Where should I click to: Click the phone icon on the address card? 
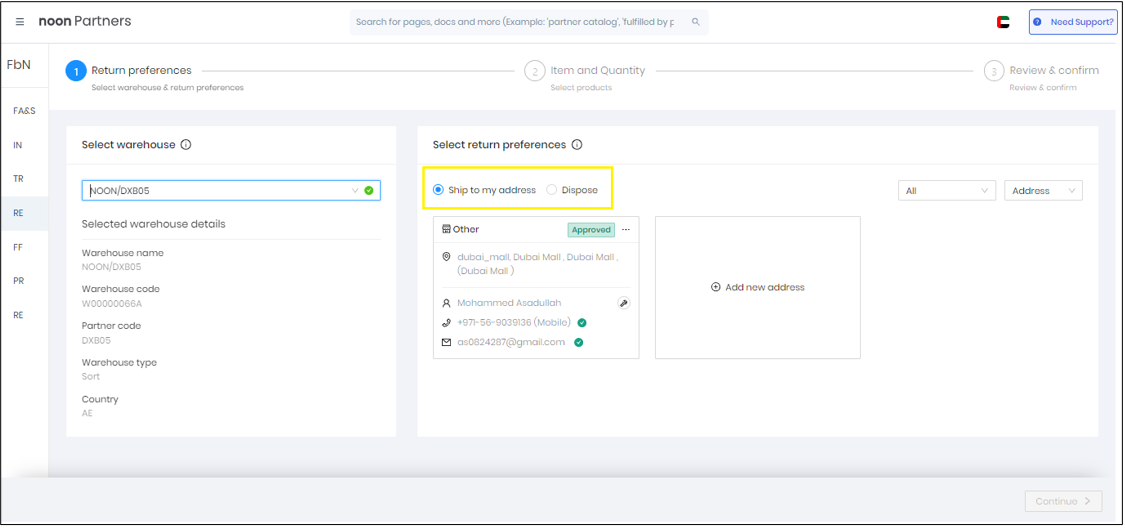446,323
